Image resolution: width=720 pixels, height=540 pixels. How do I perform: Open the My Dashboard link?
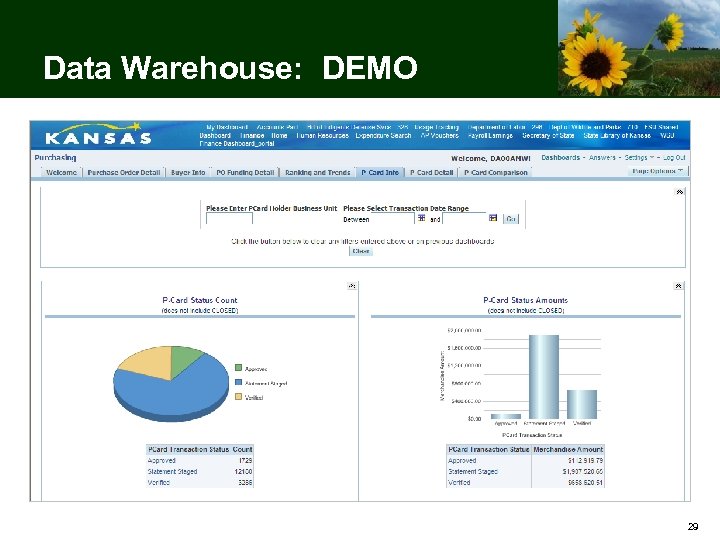(x=227, y=127)
